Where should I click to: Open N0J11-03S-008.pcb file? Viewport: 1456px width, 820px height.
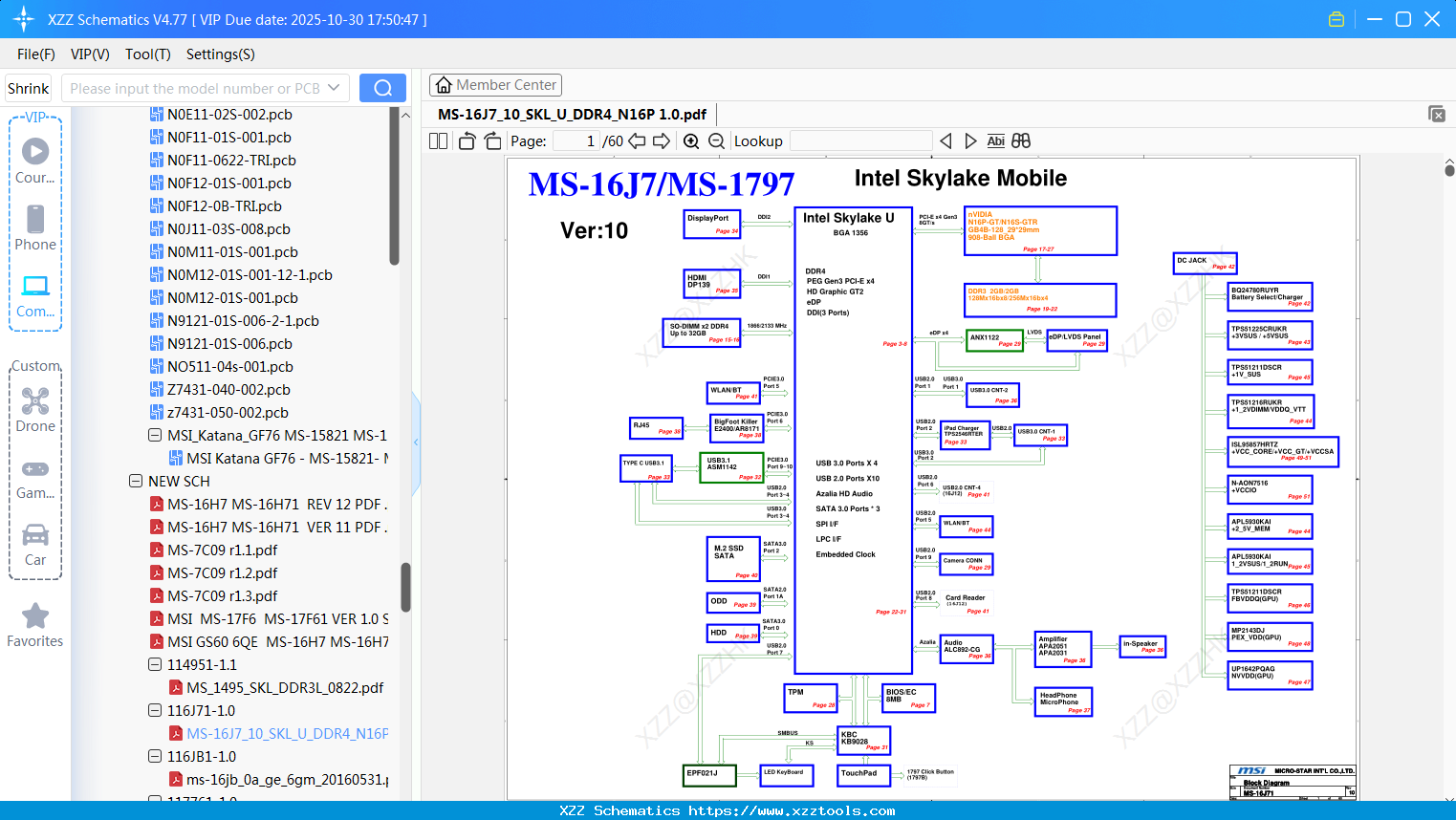(220, 229)
